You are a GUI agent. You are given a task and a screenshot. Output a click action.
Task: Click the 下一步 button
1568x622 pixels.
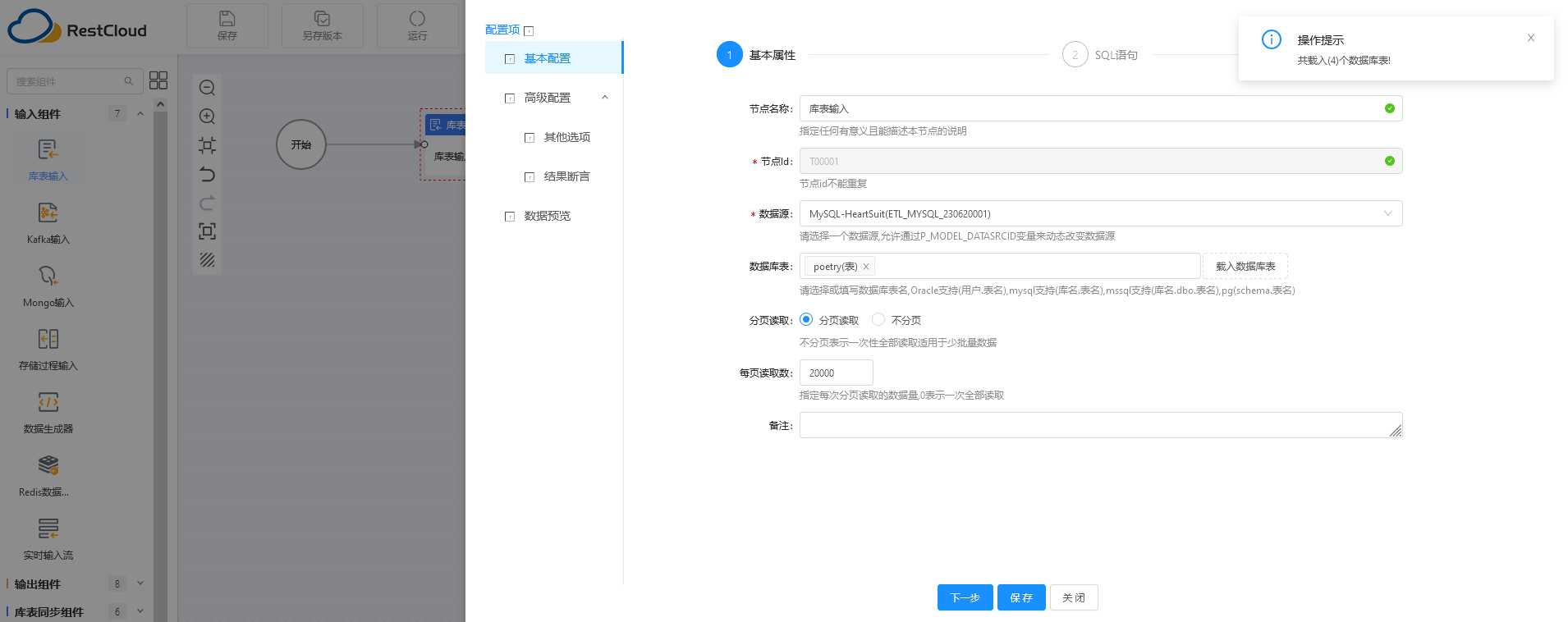tap(965, 597)
